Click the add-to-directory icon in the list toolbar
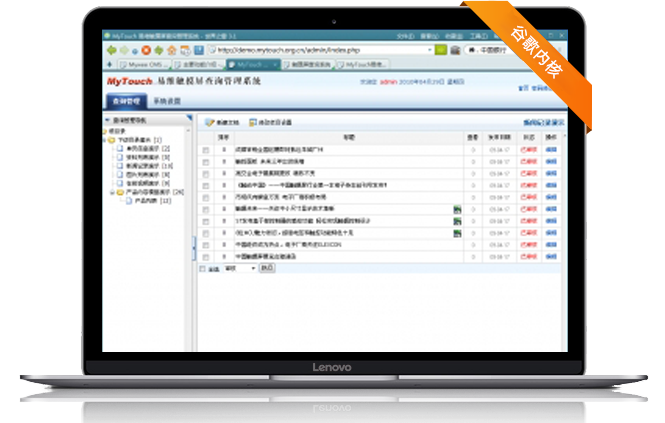 tap(253, 122)
